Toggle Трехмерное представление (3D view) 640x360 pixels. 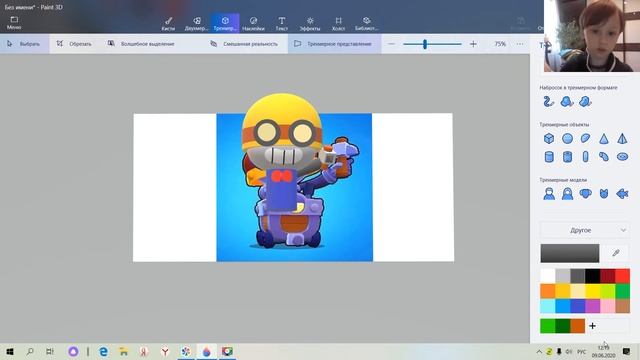334,44
